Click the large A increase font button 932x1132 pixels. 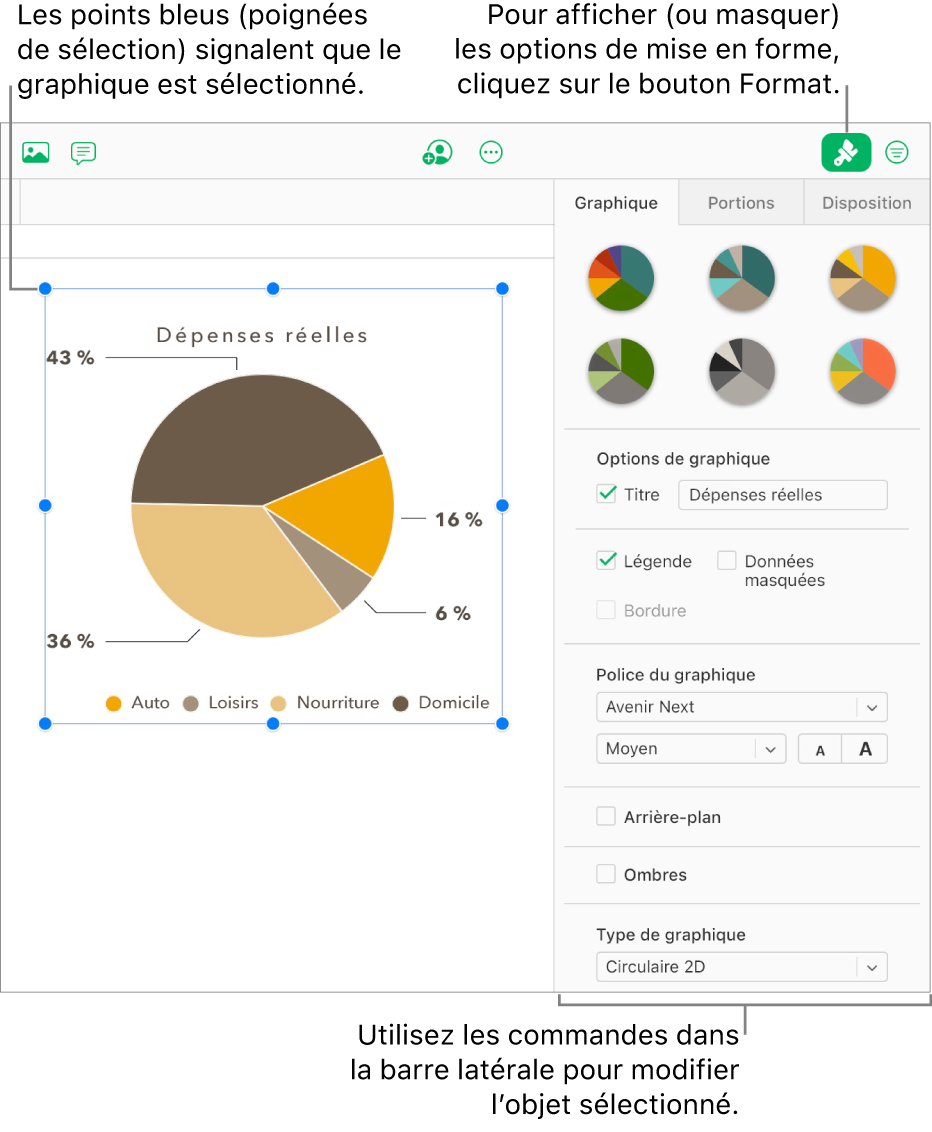865,749
